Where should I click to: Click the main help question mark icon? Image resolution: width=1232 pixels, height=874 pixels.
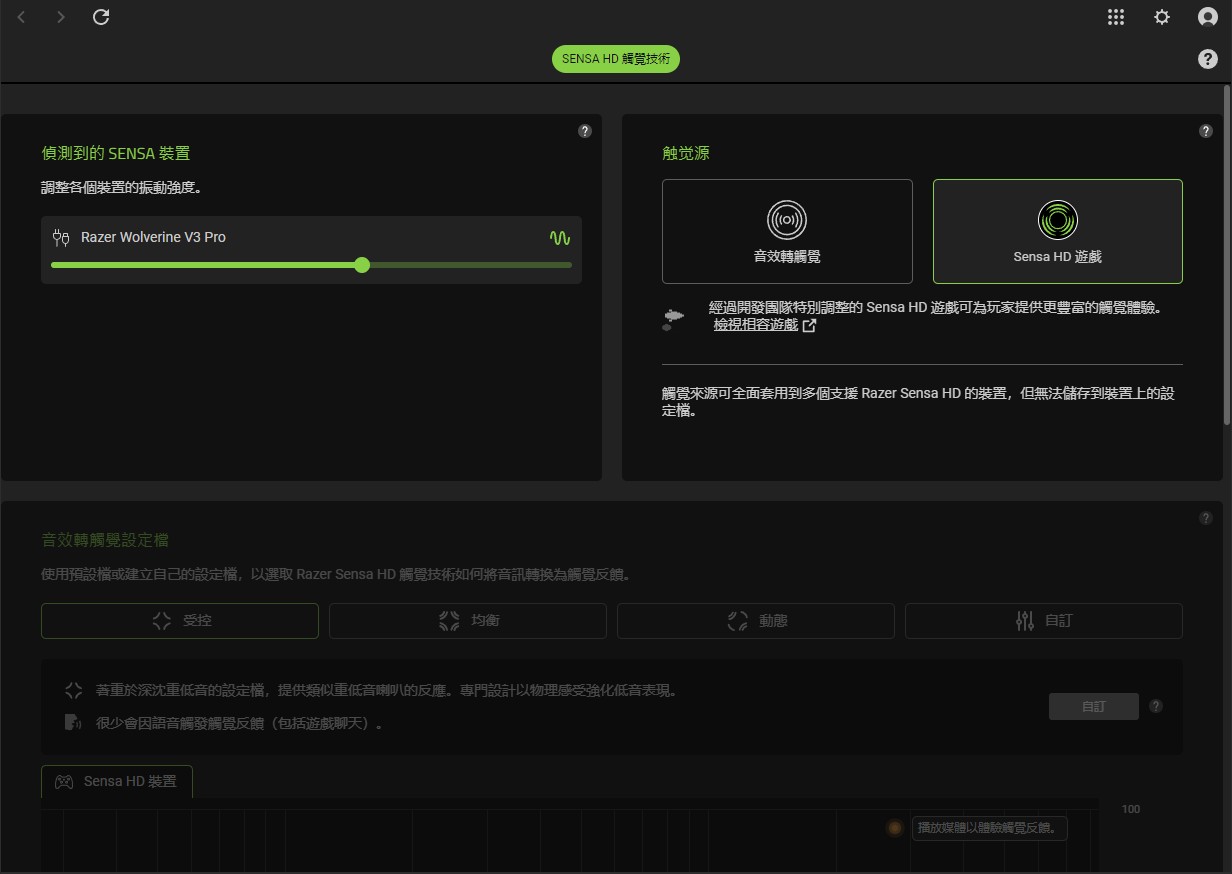1207,59
